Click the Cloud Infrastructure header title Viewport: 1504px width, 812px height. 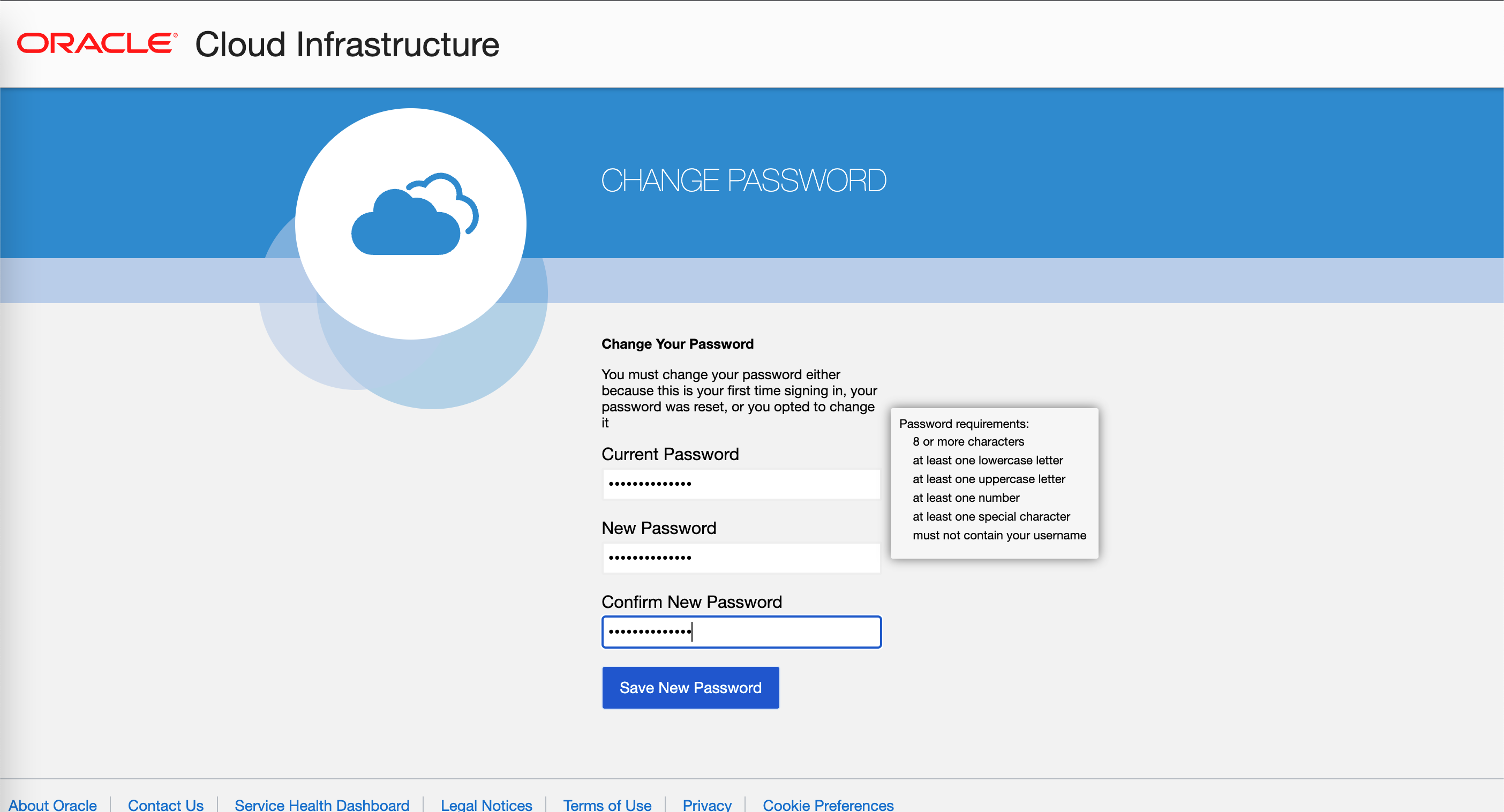(348, 44)
